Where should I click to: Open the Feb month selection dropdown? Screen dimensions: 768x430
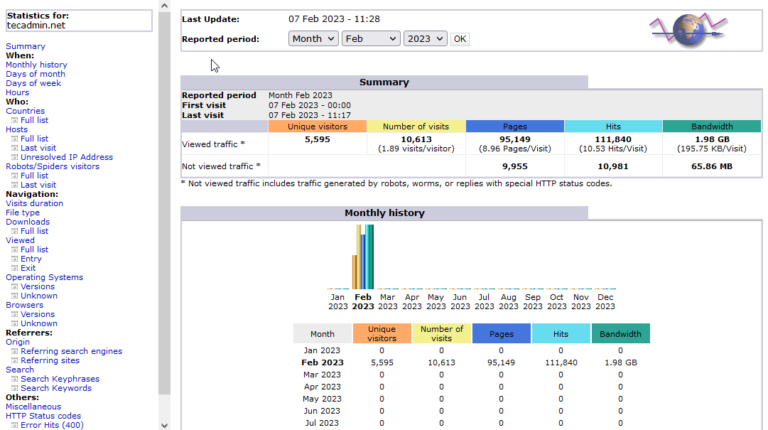[370, 39]
